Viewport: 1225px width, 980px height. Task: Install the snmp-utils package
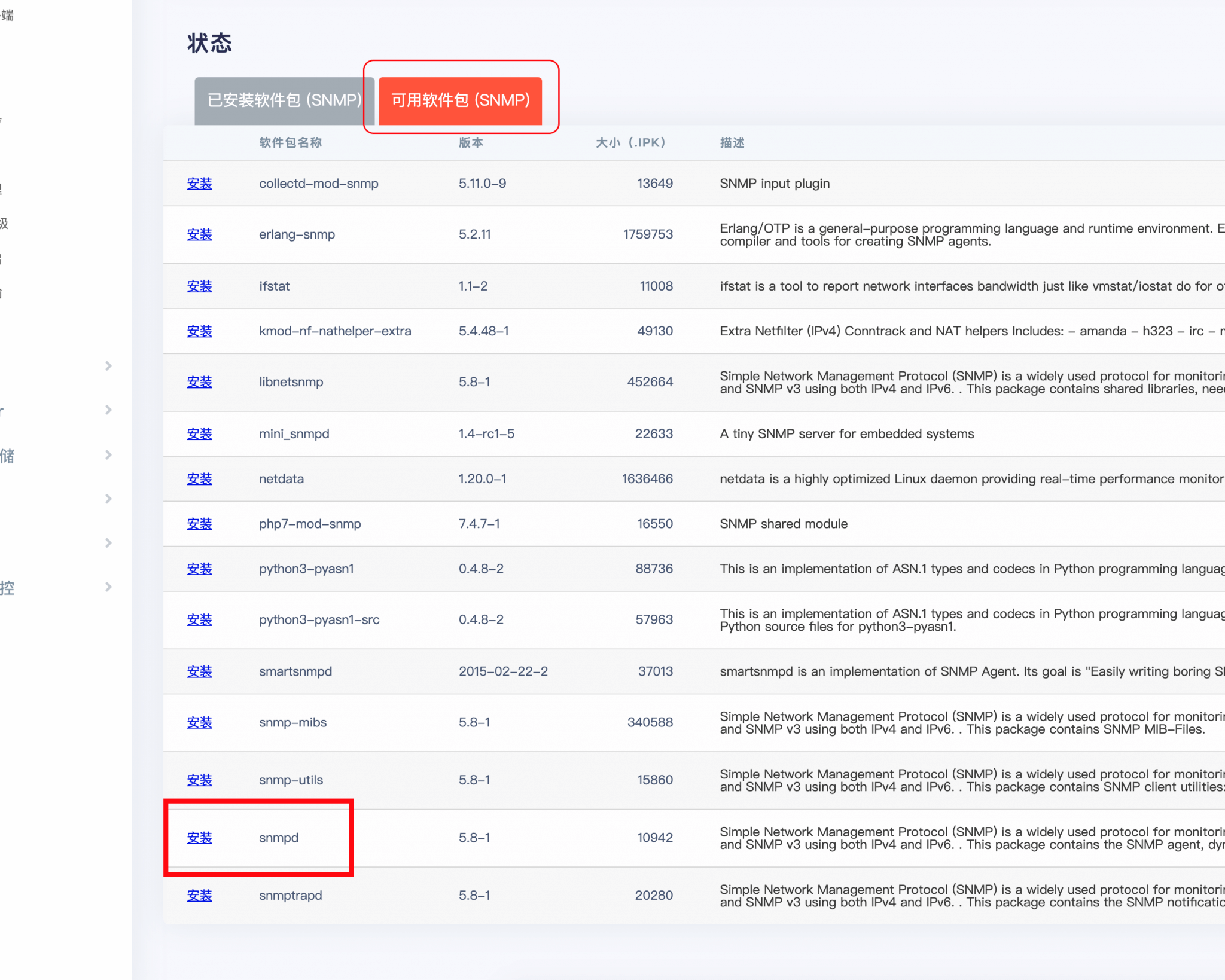[199, 780]
